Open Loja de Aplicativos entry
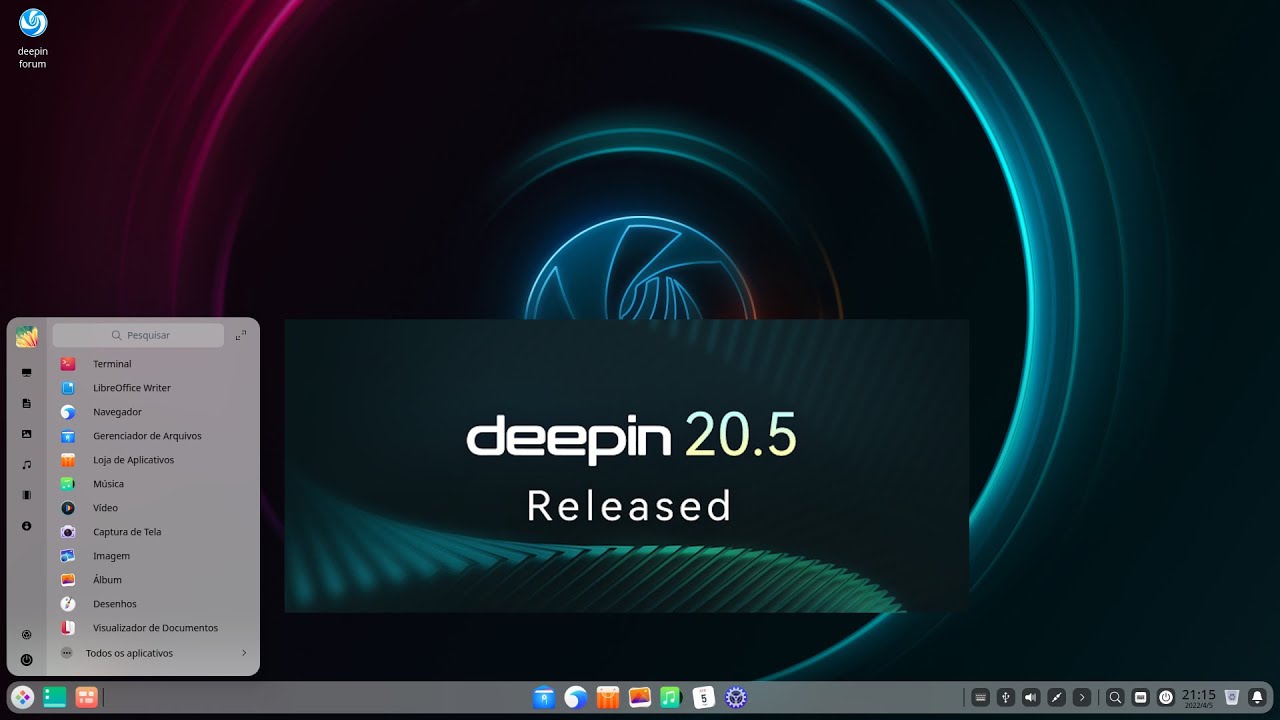This screenshot has width=1280, height=720. 153,460
